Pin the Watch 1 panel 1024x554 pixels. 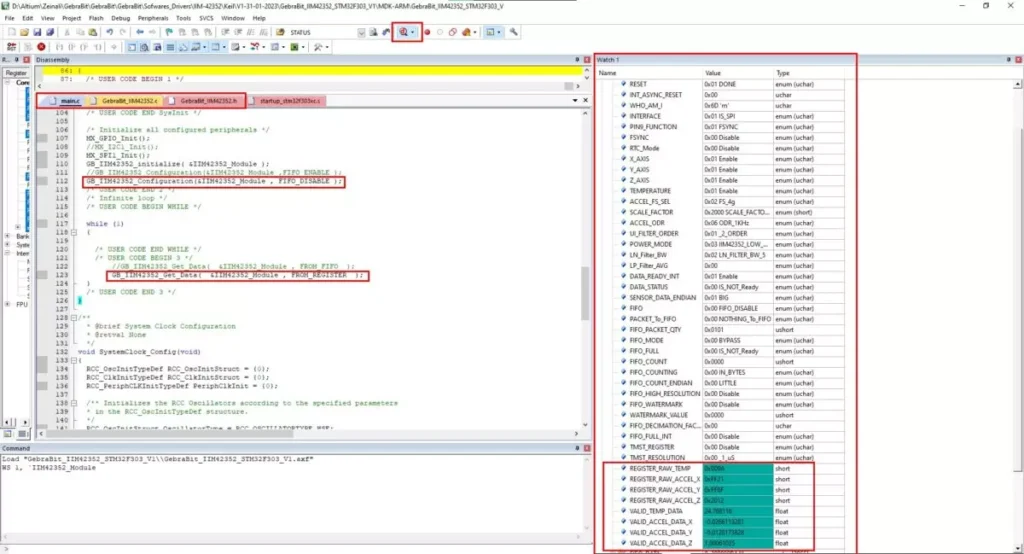pos(1007,60)
